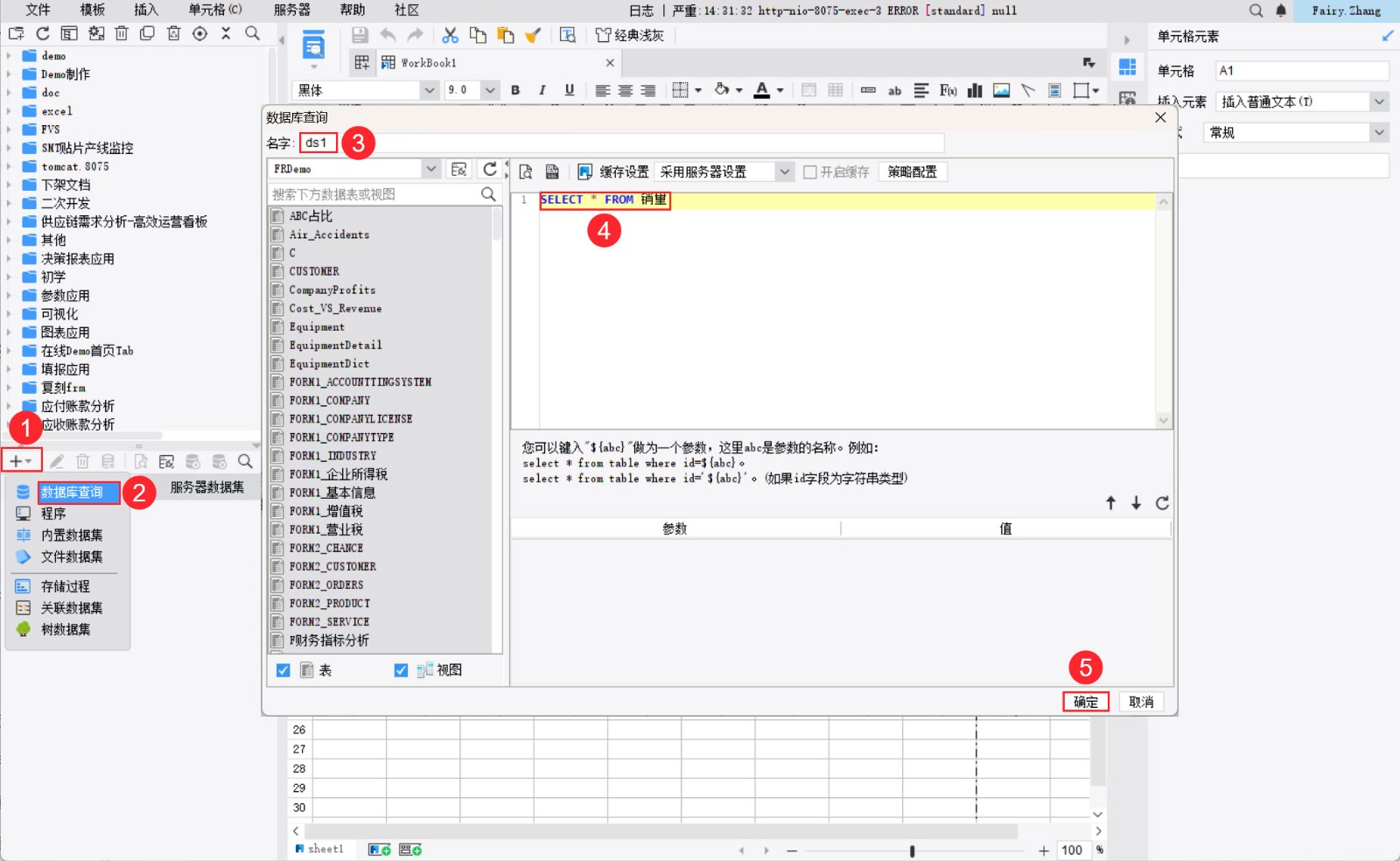Click the add dataset plus button
The height and width of the screenshot is (861, 1400).
pyautogui.click(x=21, y=461)
